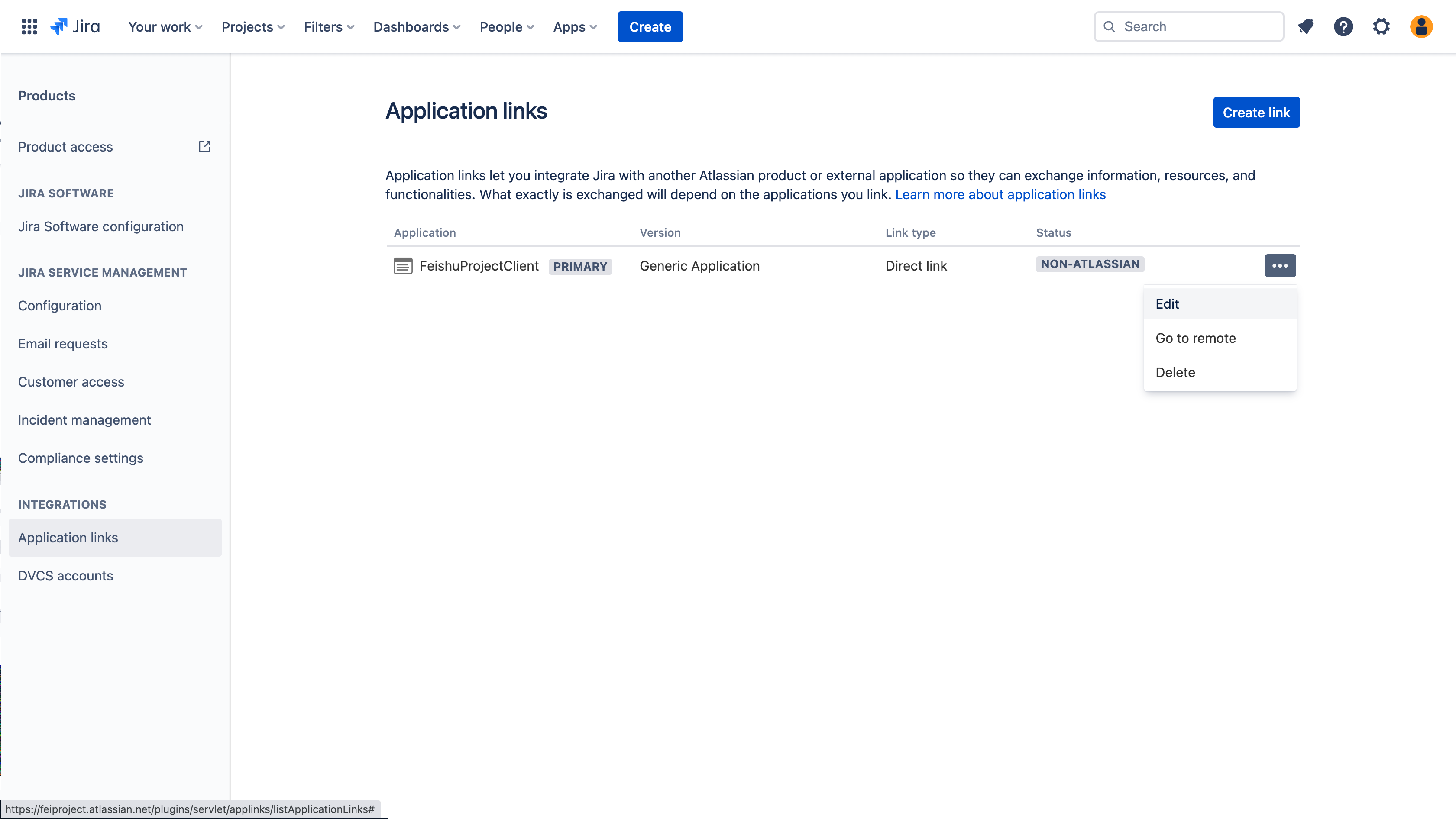This screenshot has height=819, width=1456.
Task: Select Application links in the sidebar
Action: coord(115,538)
